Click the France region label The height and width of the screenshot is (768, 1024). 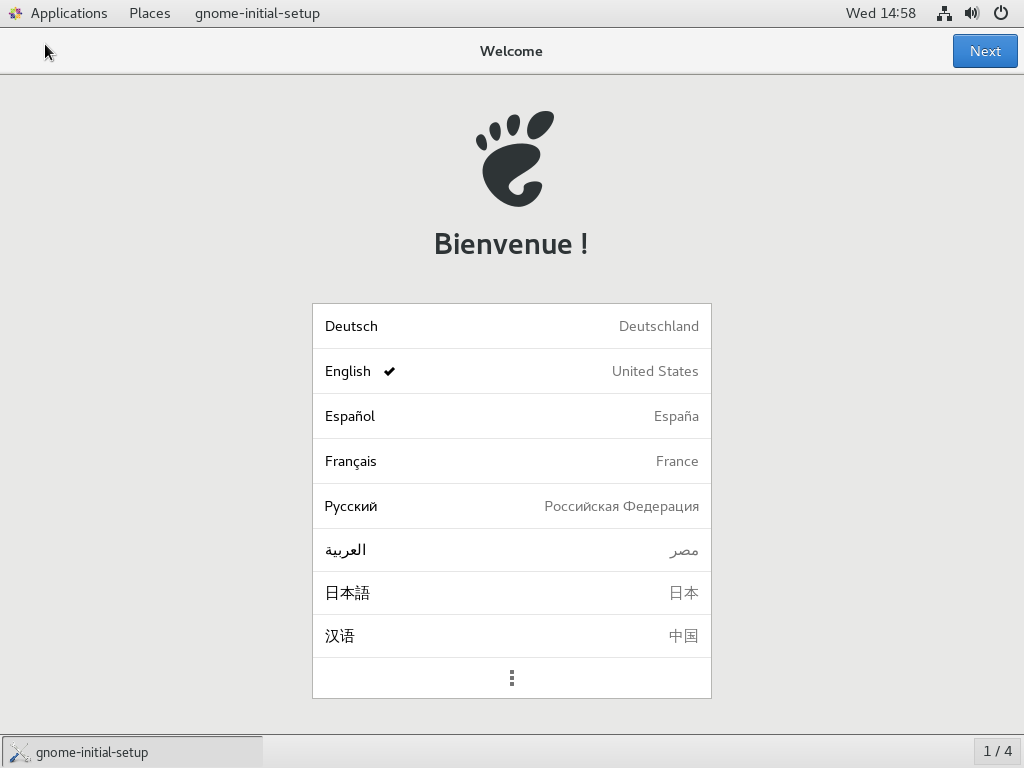(677, 461)
